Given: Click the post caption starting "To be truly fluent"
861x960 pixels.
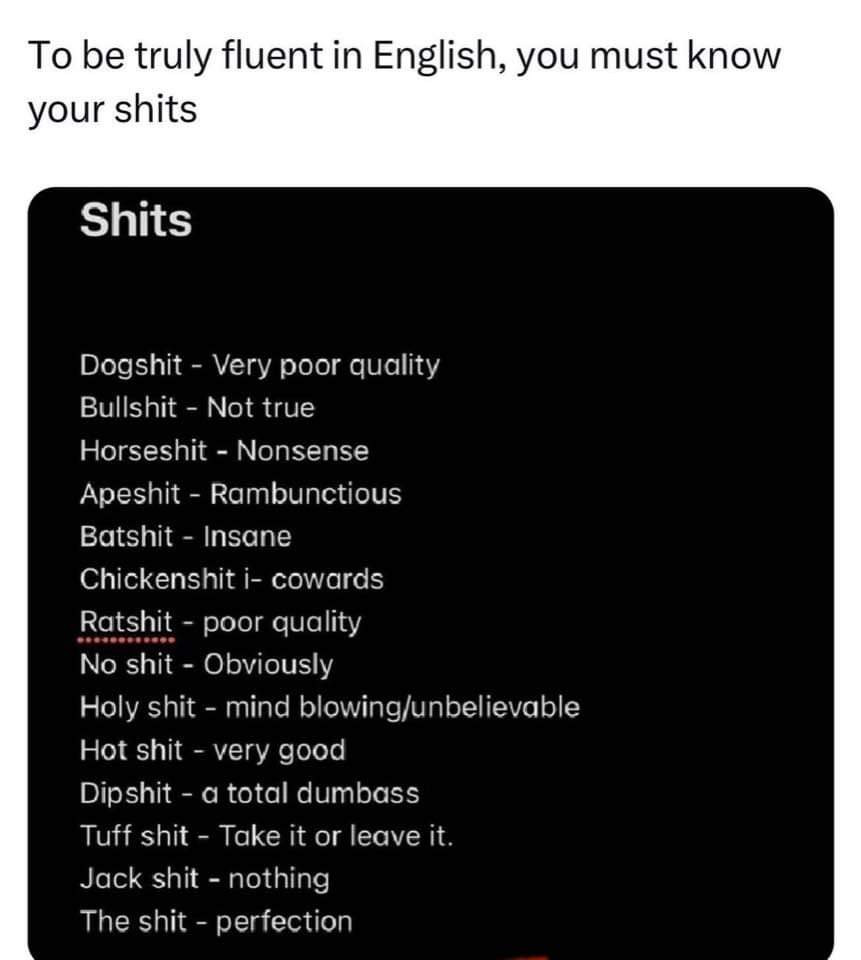Looking at the screenshot, I should tap(402, 56).
